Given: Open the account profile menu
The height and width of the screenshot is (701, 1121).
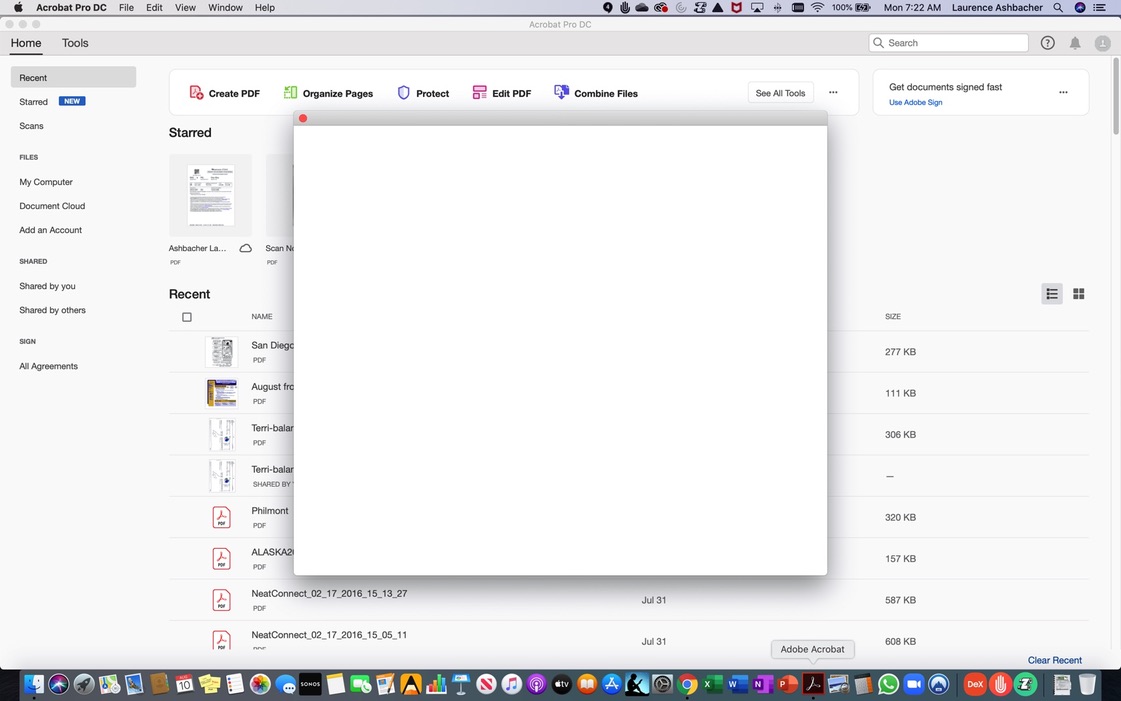Looking at the screenshot, I should [1102, 43].
